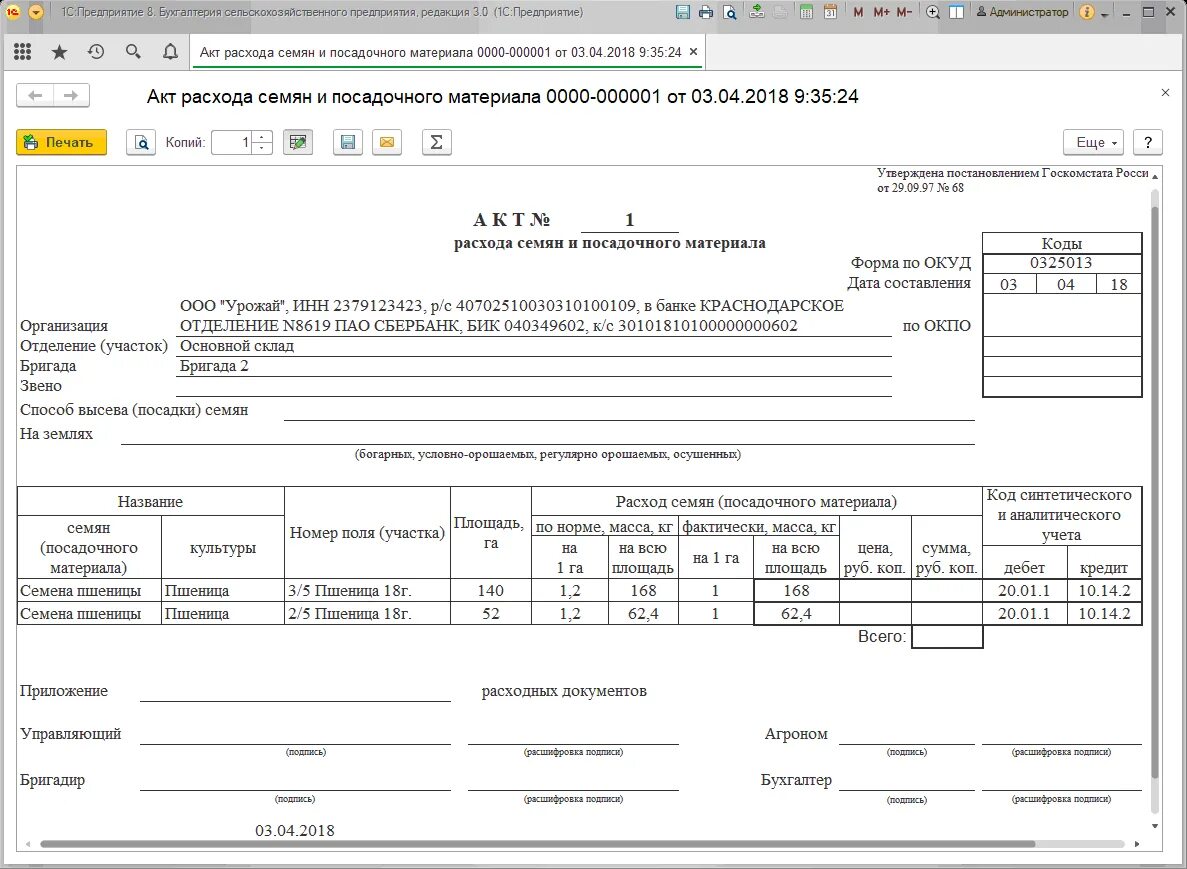Viewport: 1187px width, 869px height.
Task: Click the Основной склад text
Action: point(237,346)
